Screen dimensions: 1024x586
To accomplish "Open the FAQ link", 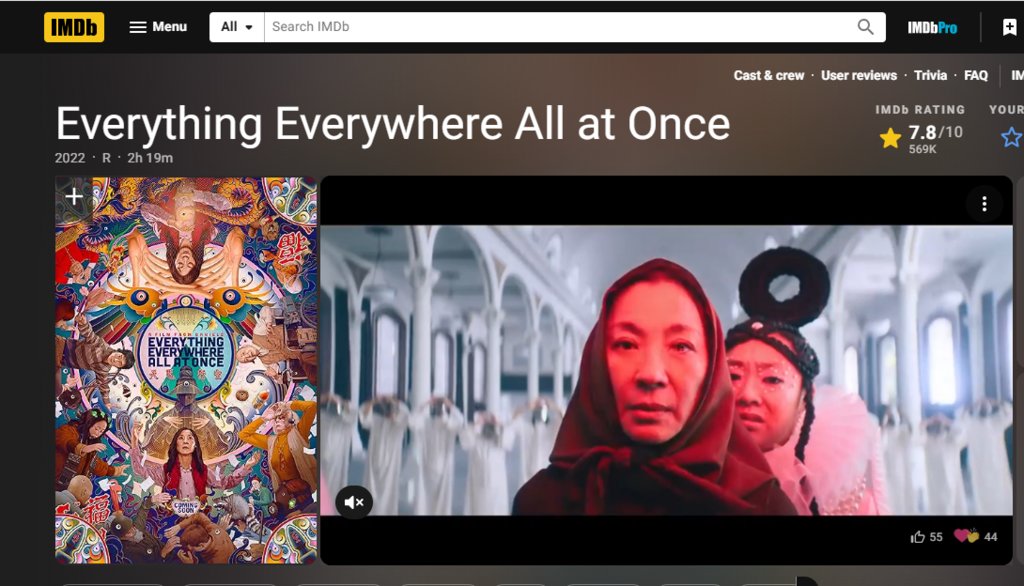I will [x=976, y=75].
